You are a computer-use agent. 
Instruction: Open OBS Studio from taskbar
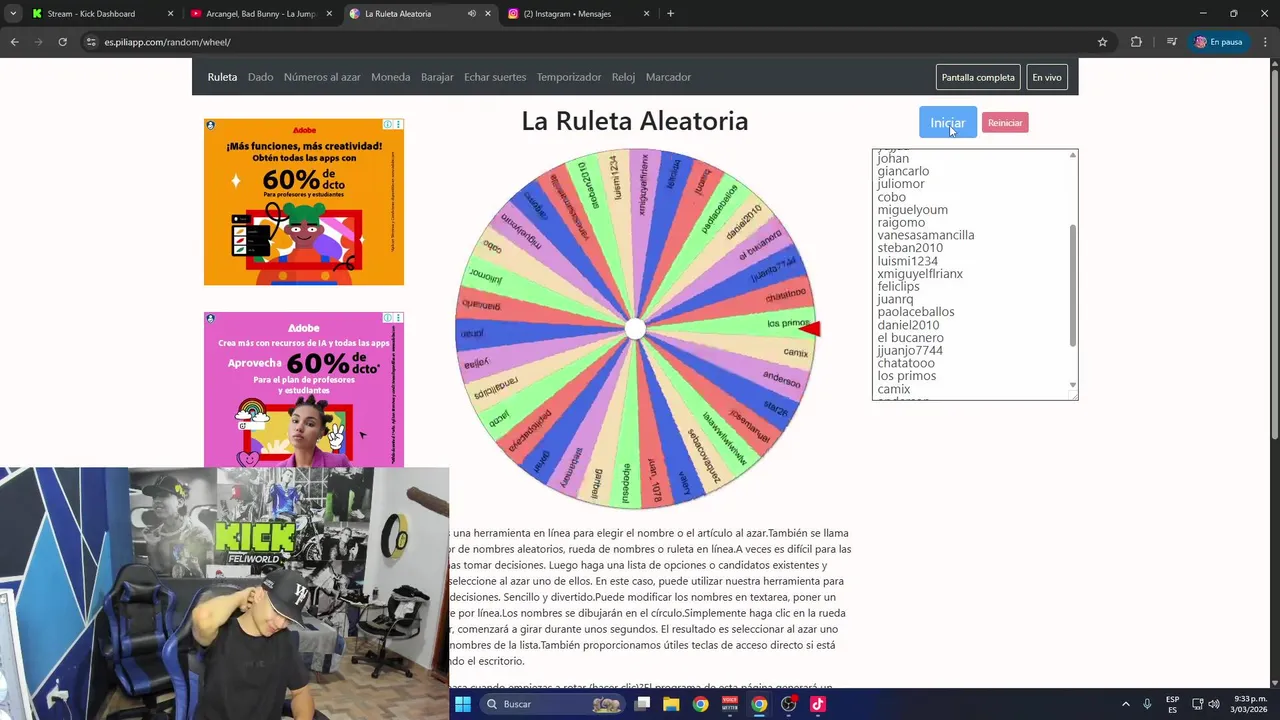(789, 704)
